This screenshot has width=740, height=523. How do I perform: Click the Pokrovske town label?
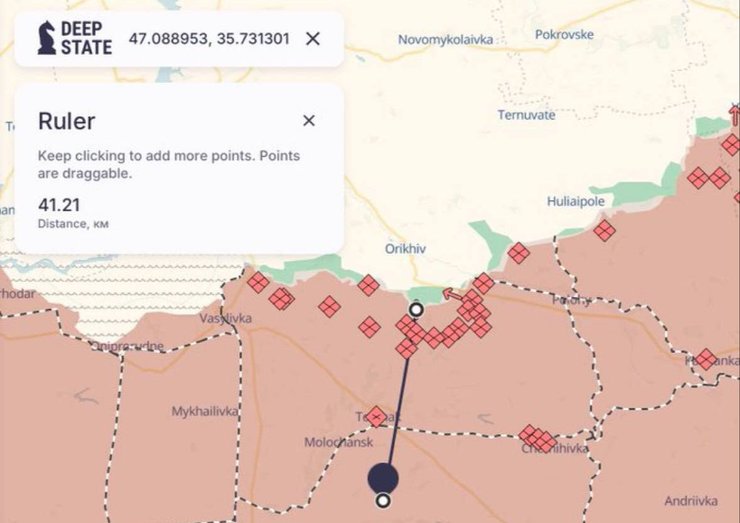click(x=564, y=34)
